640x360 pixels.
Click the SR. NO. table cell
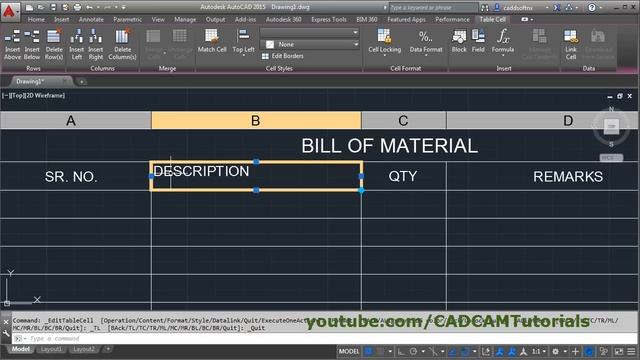tap(76, 176)
